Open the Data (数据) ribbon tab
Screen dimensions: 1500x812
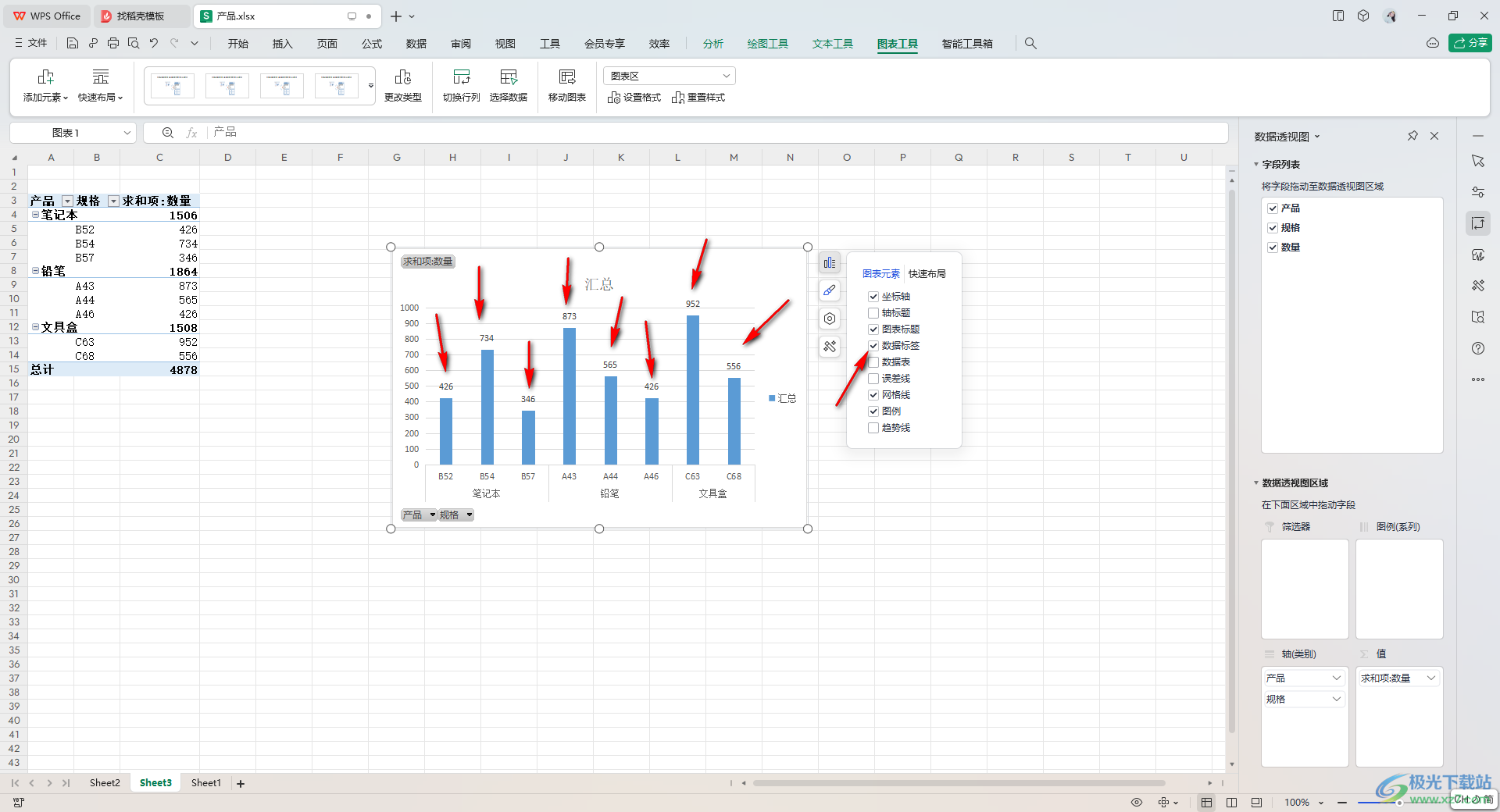tap(416, 44)
